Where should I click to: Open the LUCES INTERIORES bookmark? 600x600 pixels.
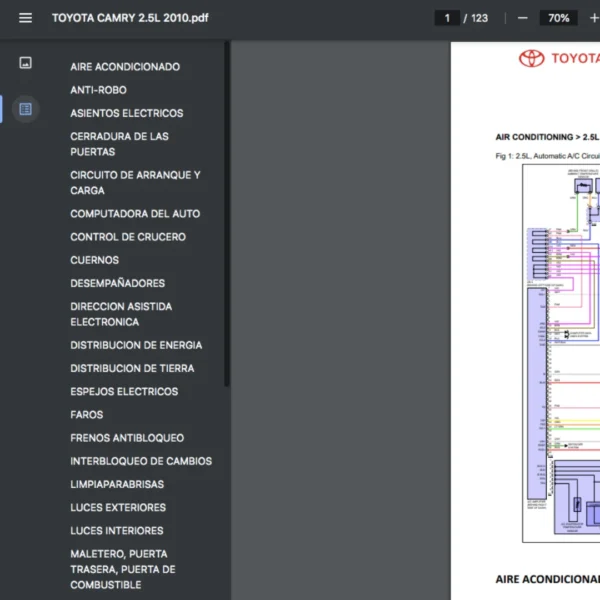117,531
